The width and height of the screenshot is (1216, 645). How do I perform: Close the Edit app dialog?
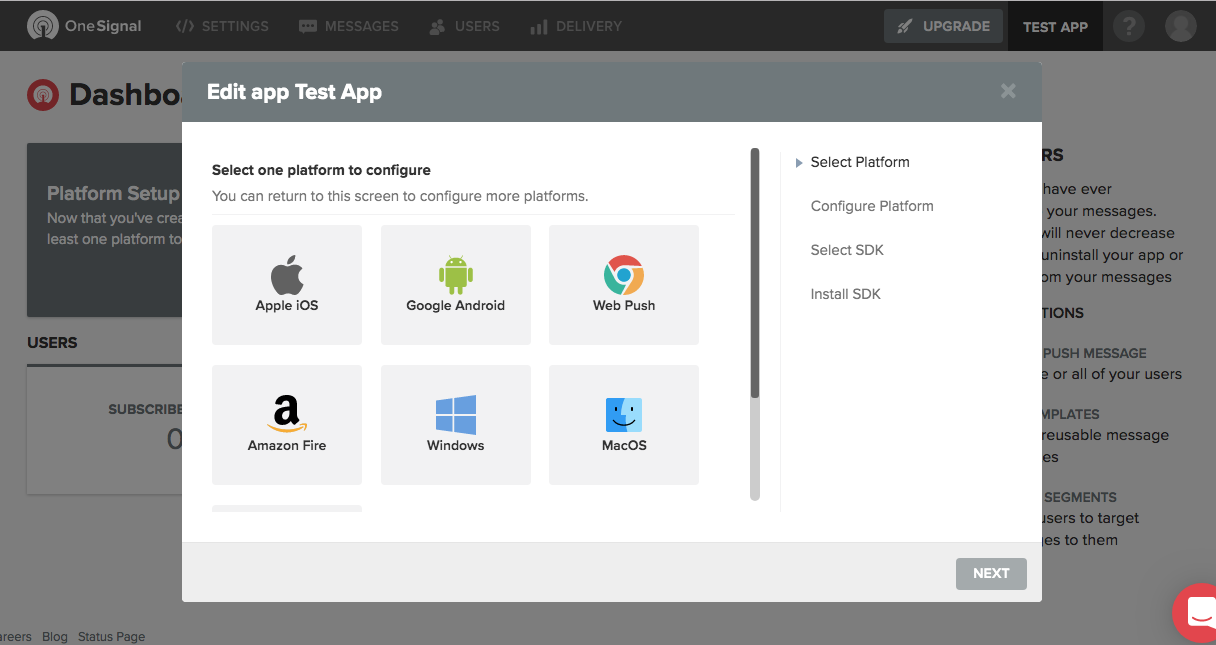(x=1008, y=92)
